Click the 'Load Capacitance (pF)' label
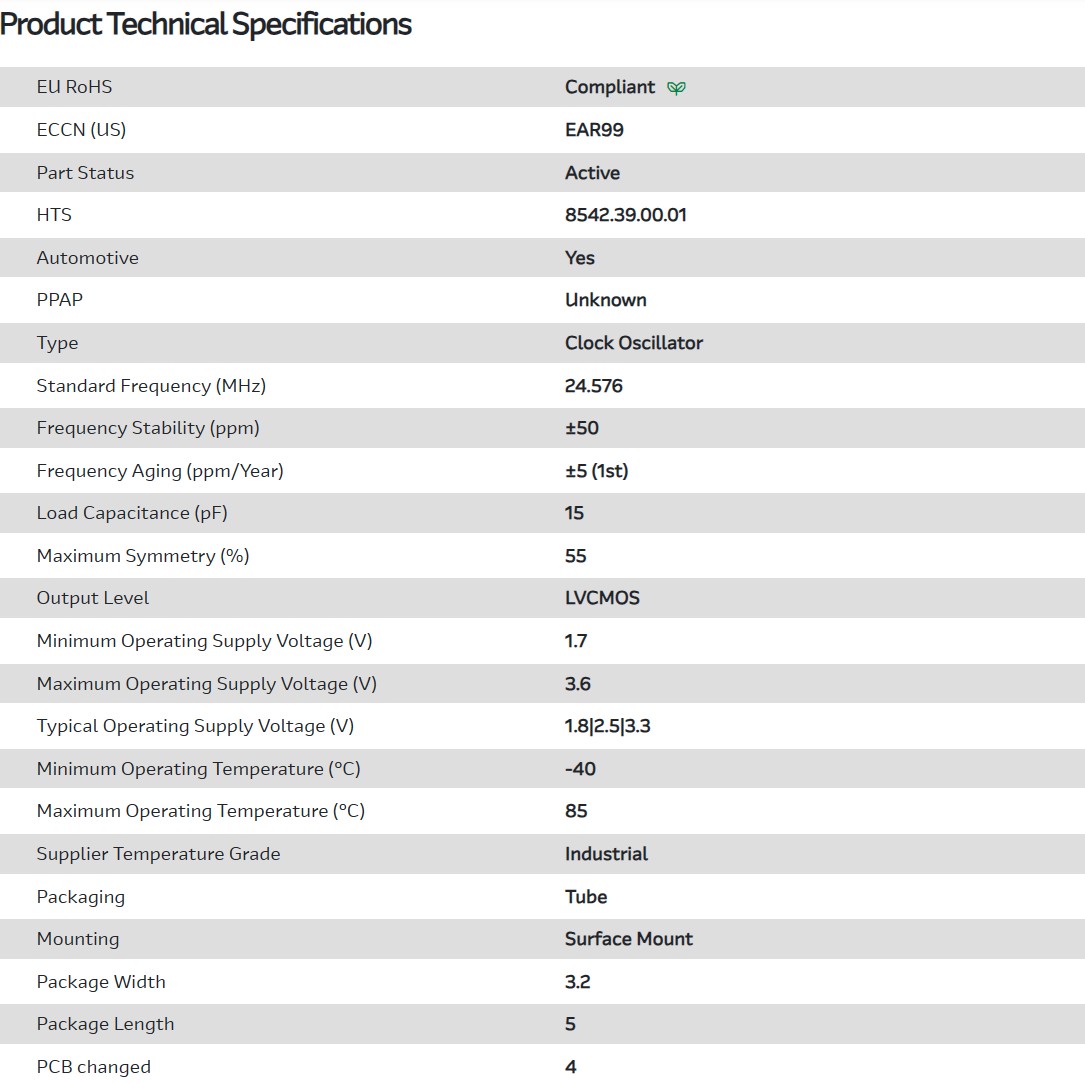The width and height of the screenshot is (1085, 1084). point(132,513)
